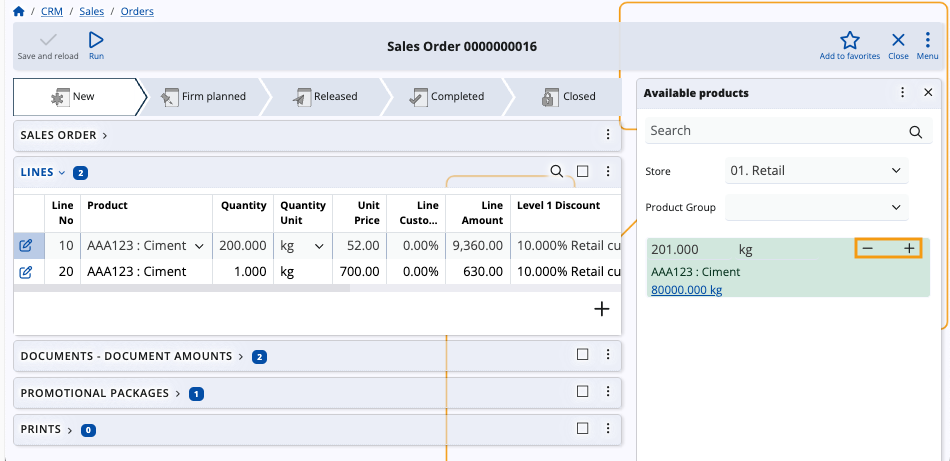Viewport: 950px width, 461px height.
Task: Click the 9,360.00 line amount cell
Action: pos(478,246)
